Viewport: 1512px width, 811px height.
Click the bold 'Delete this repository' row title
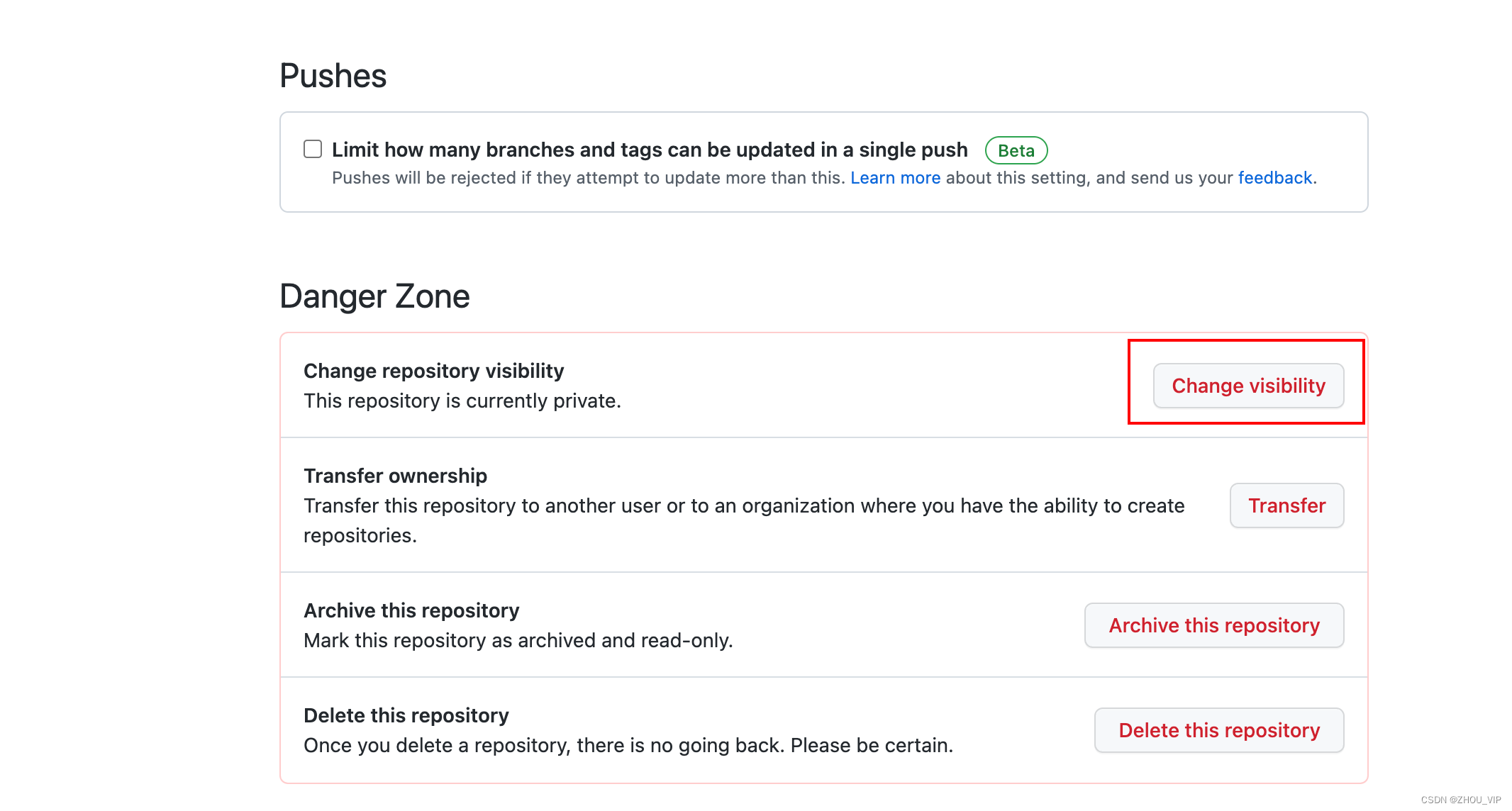(406, 715)
